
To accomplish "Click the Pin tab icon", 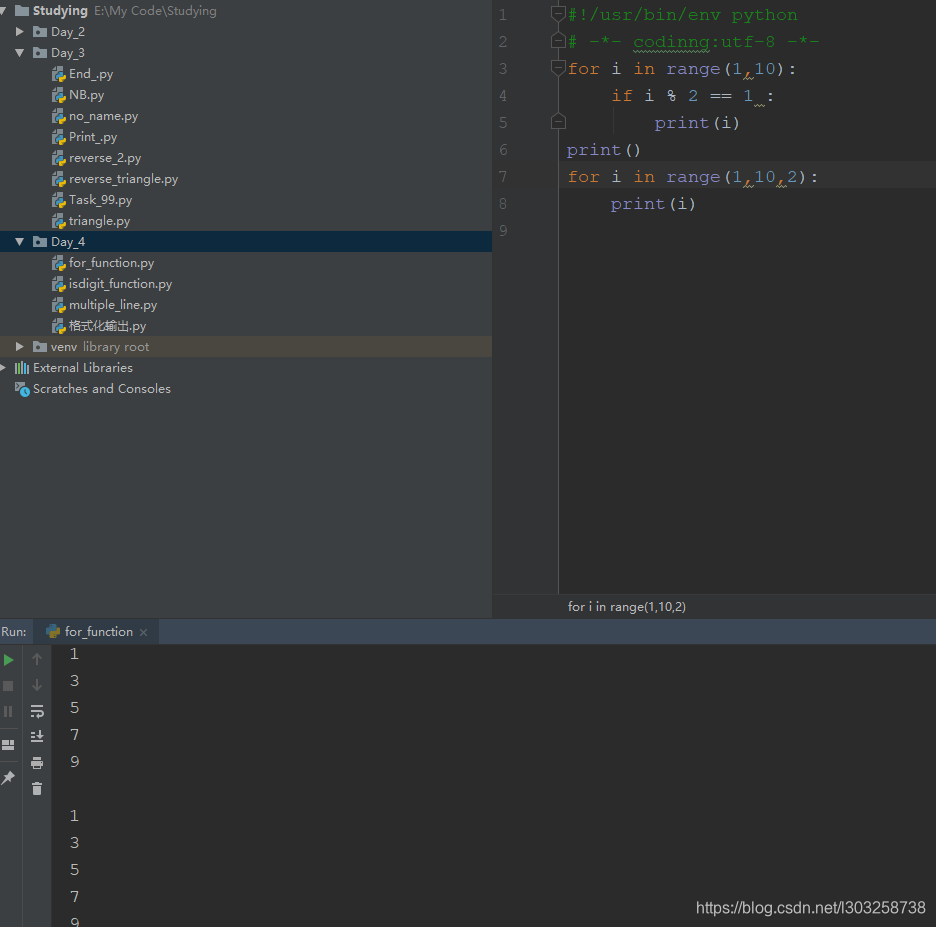I will (x=8, y=777).
